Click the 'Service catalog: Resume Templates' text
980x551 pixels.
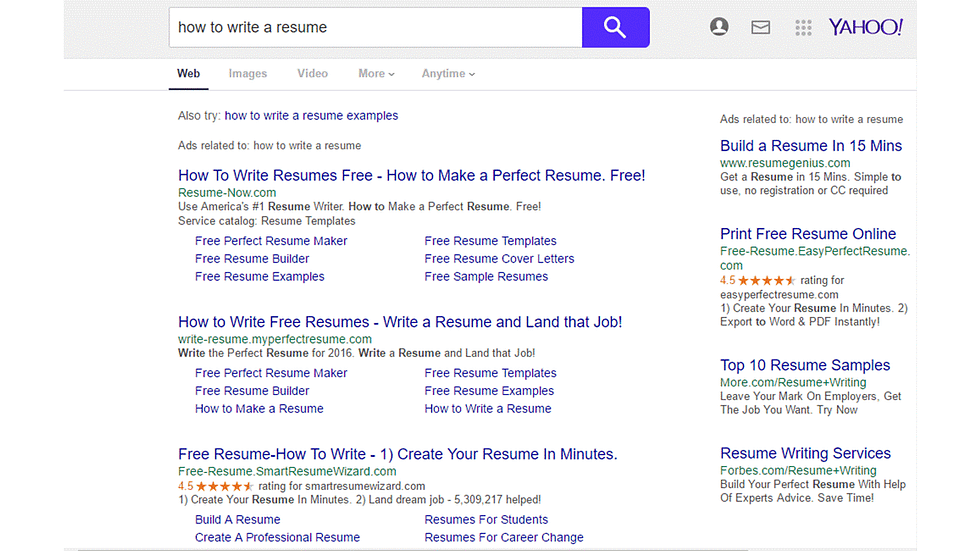point(266,221)
